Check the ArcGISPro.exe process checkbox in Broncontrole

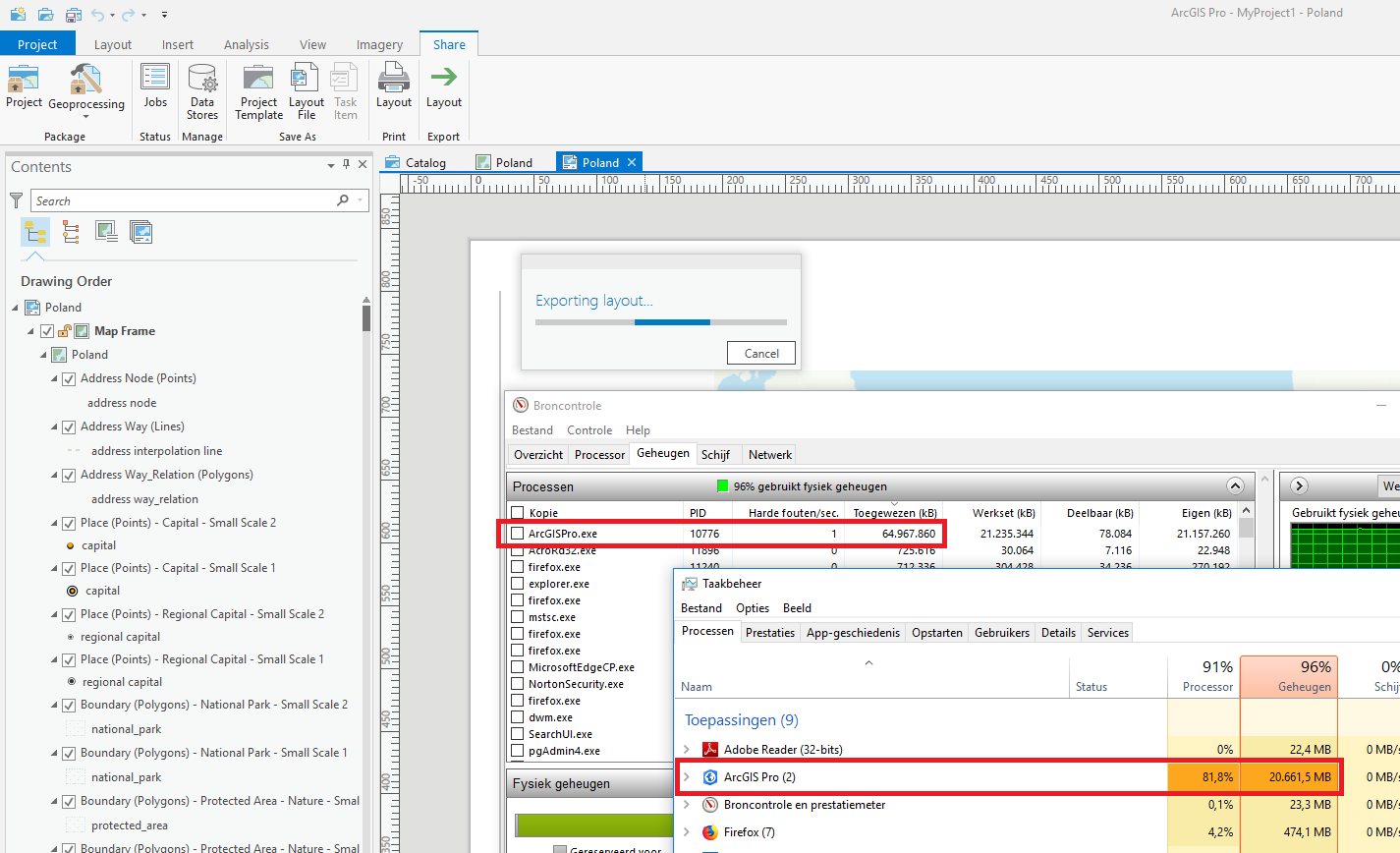click(518, 534)
